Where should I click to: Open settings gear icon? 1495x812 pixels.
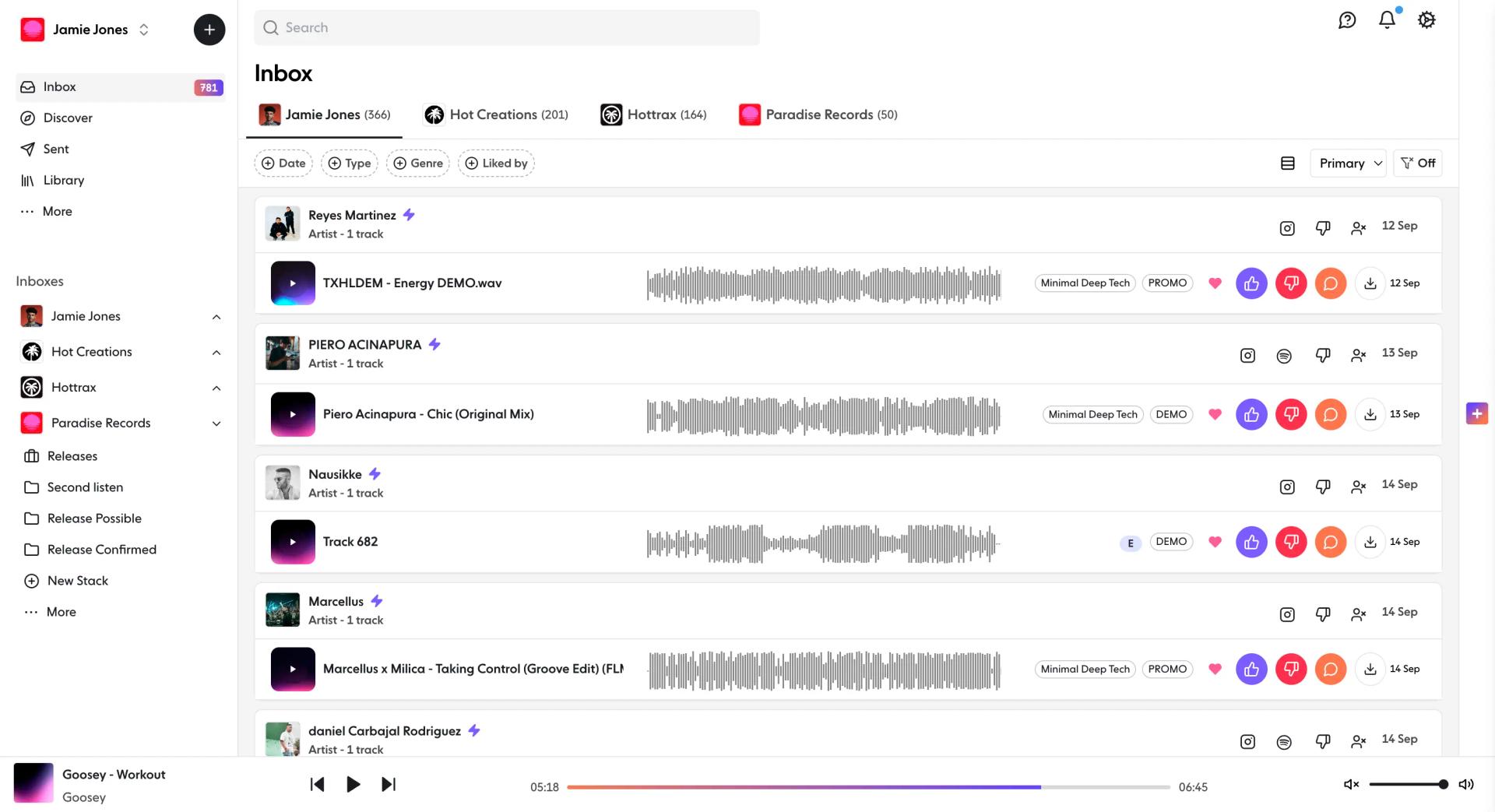tap(1426, 20)
